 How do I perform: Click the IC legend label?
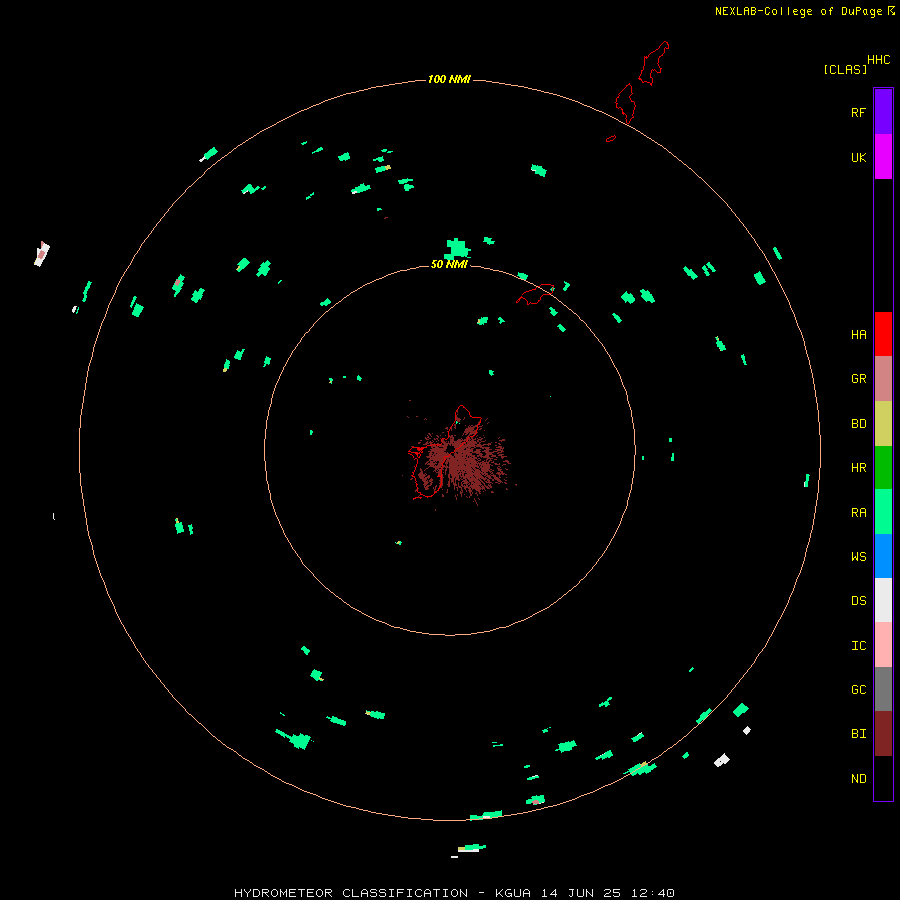tap(858, 646)
